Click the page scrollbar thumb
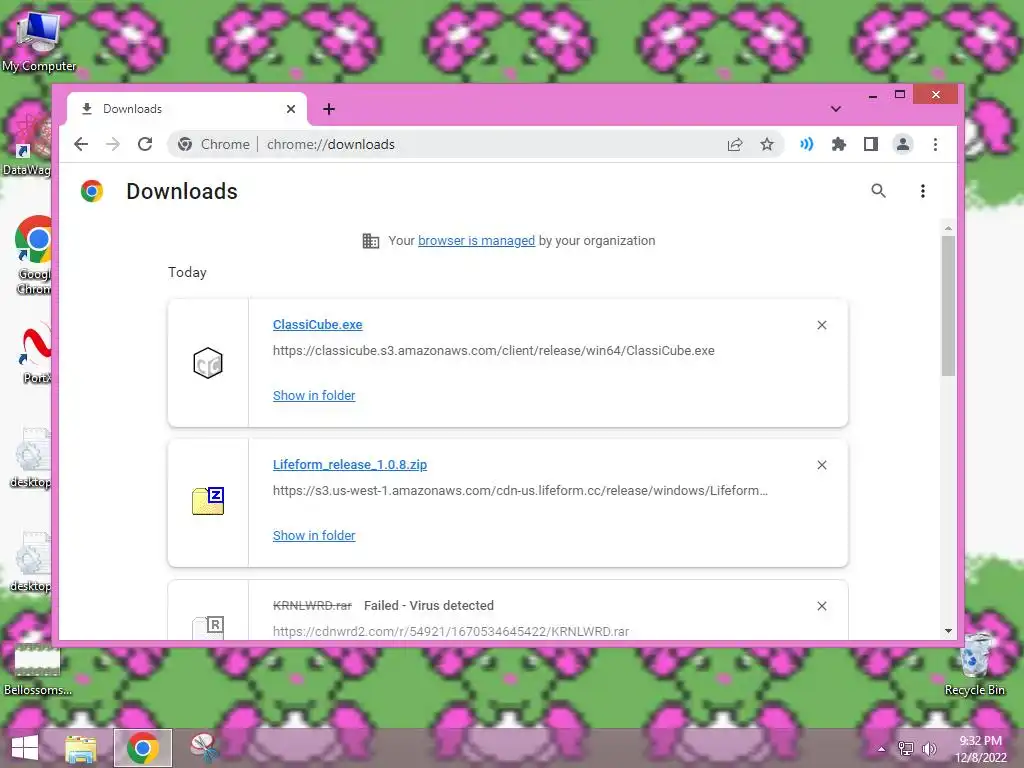Viewport: 1024px width, 768px height. click(948, 306)
